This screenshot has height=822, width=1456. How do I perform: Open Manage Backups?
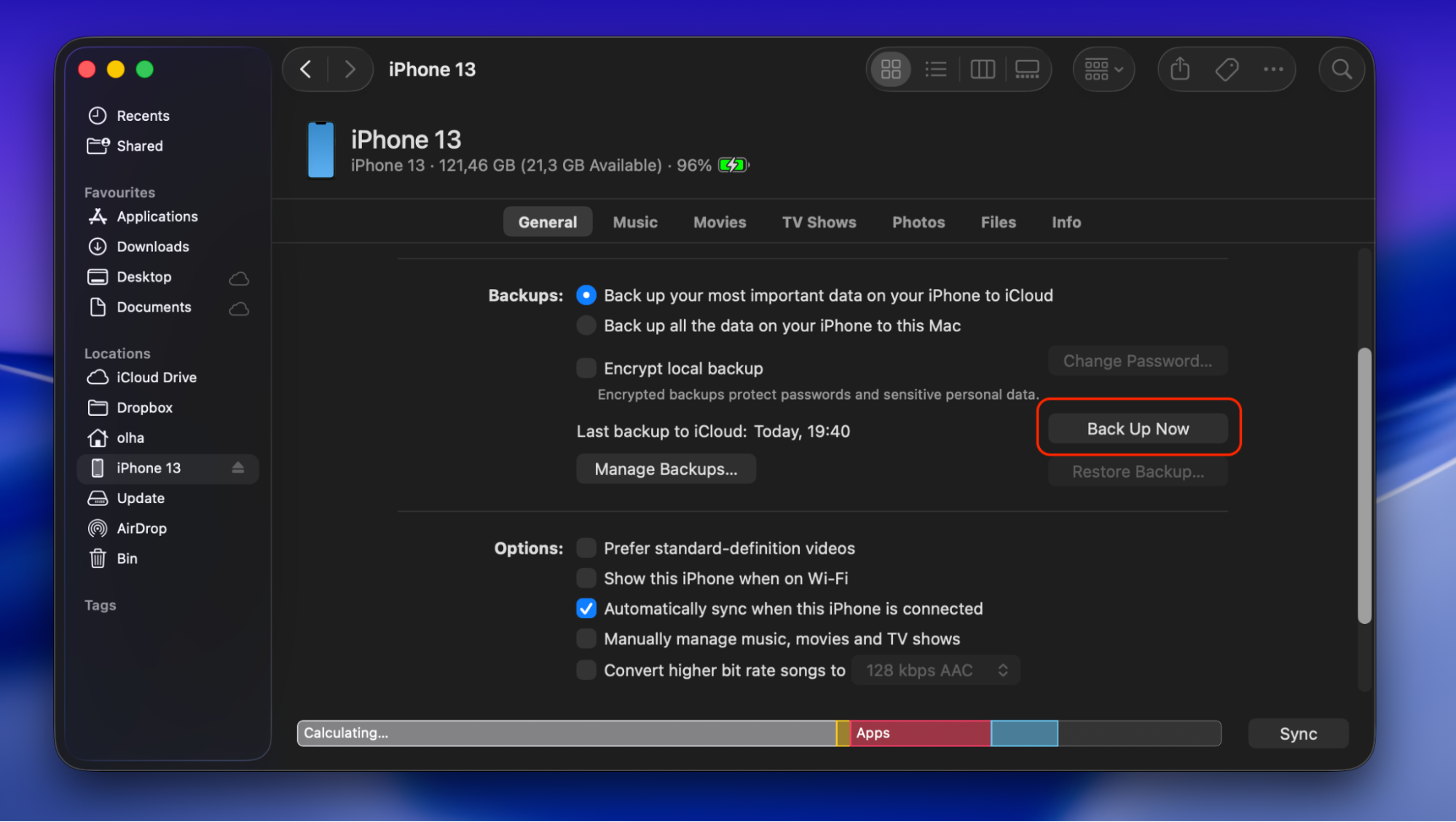(666, 470)
